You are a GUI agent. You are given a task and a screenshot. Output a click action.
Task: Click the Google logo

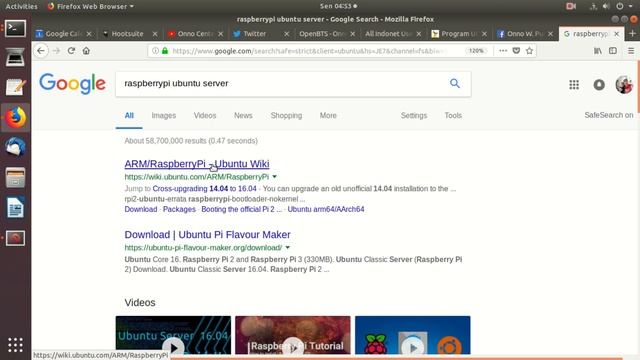pos(73,84)
